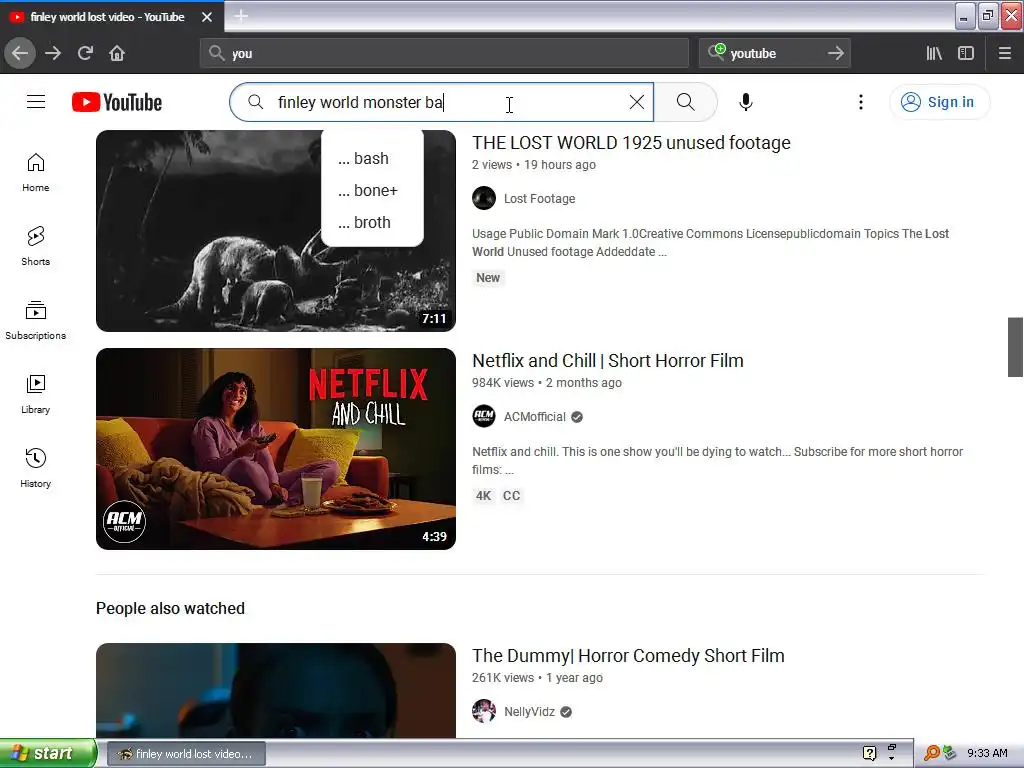Click the "People also watched" heading
Viewport: 1024px width, 768px height.
pos(170,609)
